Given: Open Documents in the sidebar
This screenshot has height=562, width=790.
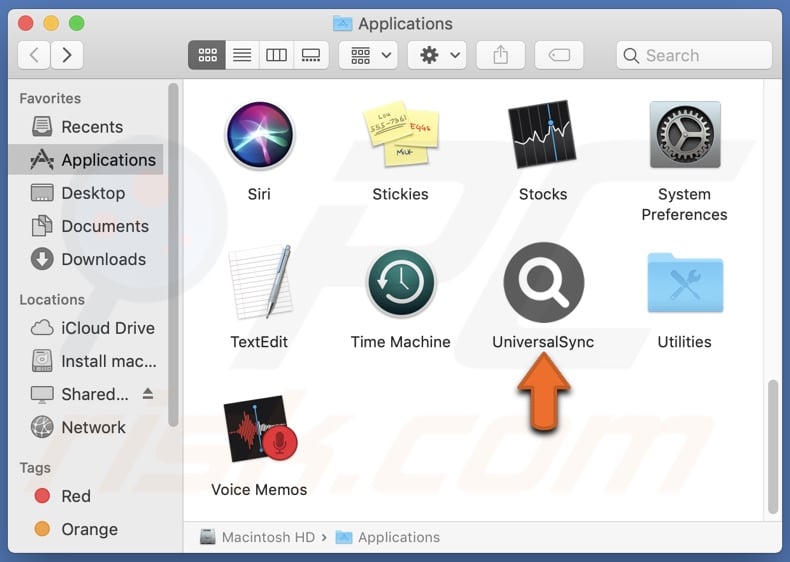Looking at the screenshot, I should point(86,226).
